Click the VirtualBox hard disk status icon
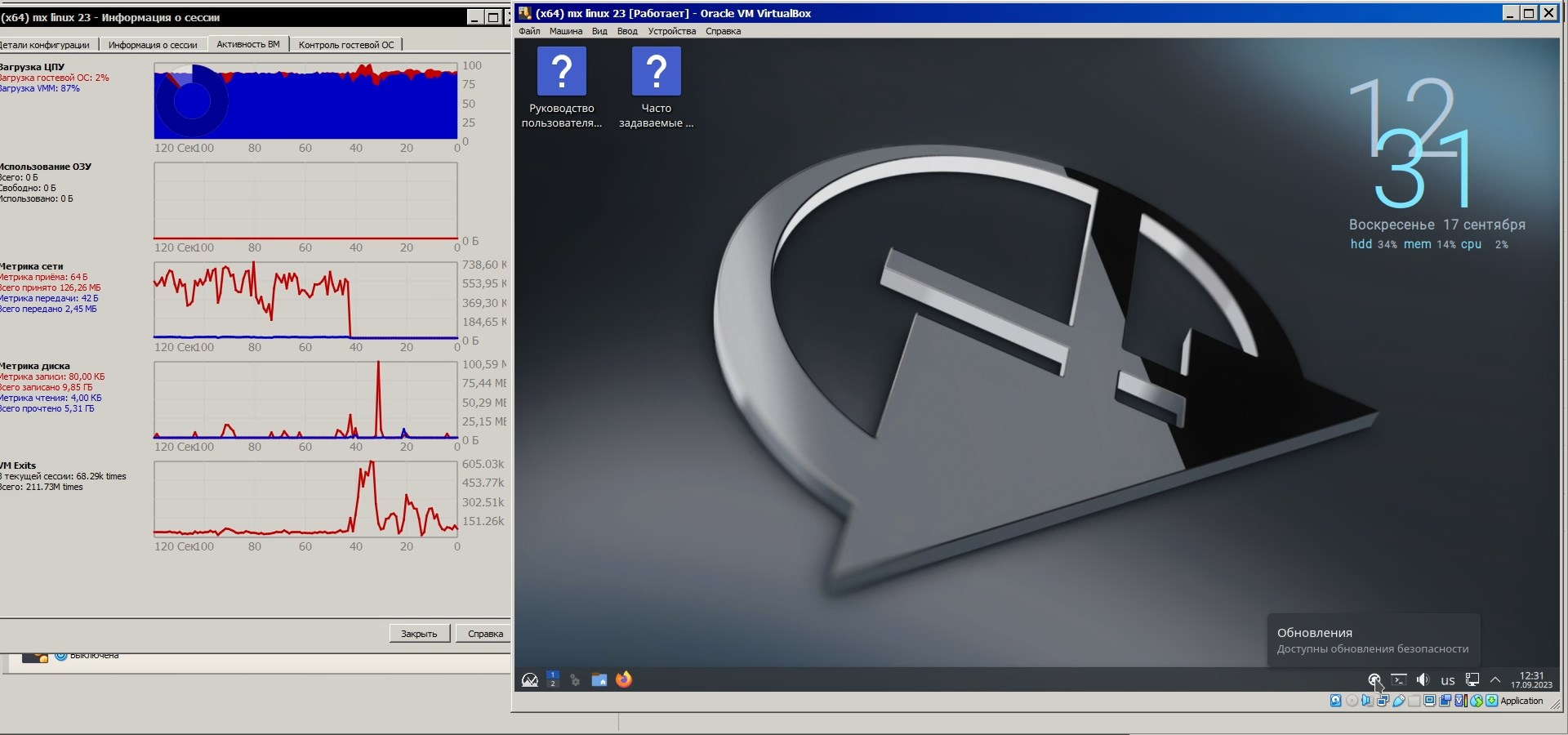This screenshot has width=1568, height=735. pyautogui.click(x=1335, y=701)
